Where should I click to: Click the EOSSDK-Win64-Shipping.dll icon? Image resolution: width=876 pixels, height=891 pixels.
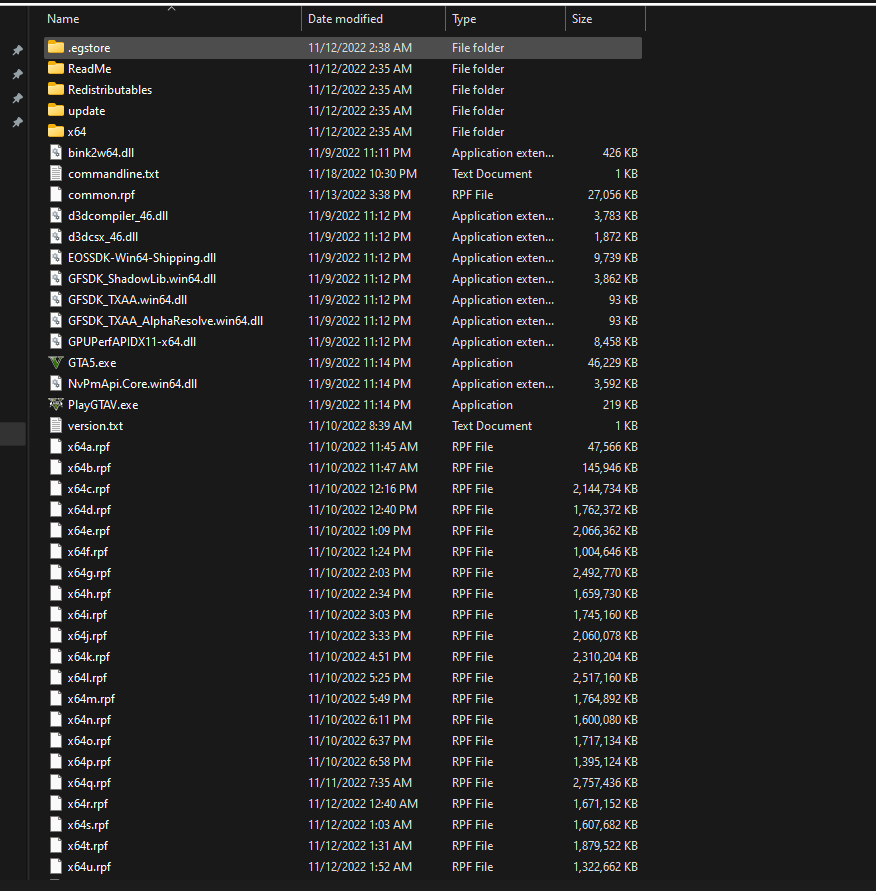pos(55,257)
